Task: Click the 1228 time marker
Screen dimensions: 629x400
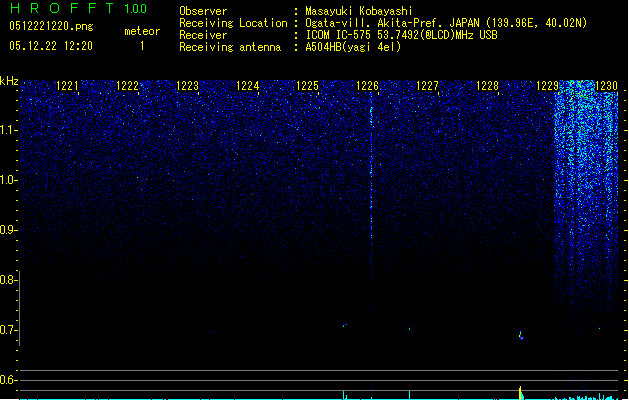Action: point(487,86)
